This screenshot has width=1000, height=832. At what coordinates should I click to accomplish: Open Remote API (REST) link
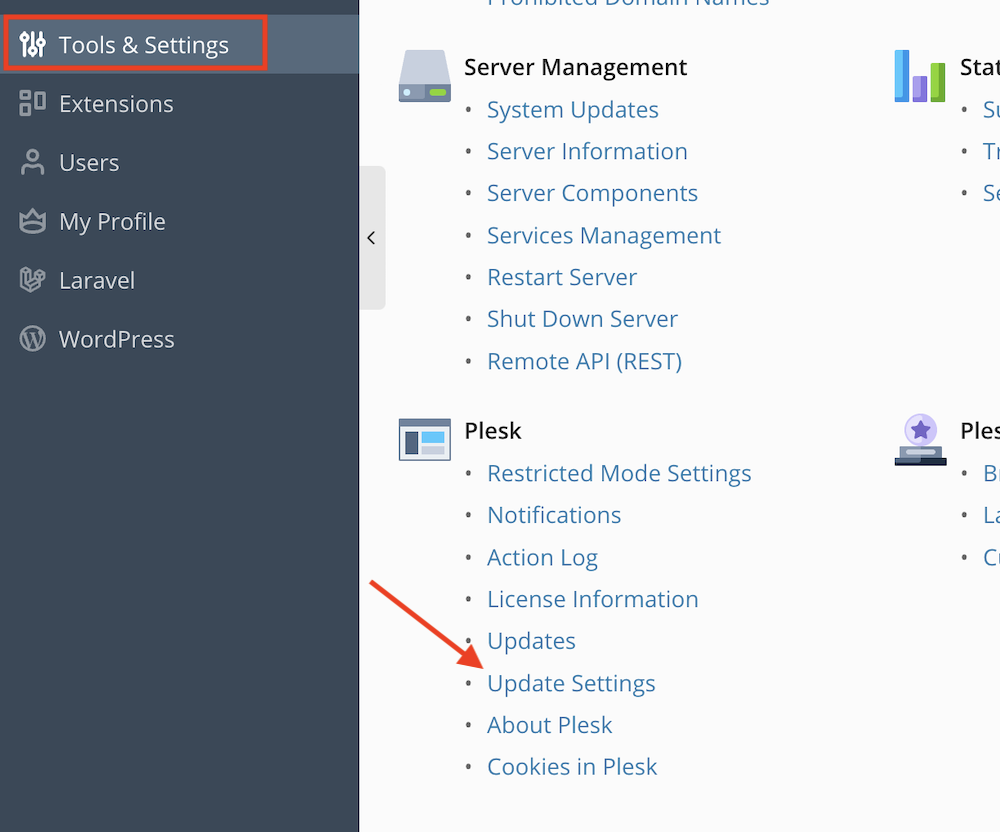point(584,362)
